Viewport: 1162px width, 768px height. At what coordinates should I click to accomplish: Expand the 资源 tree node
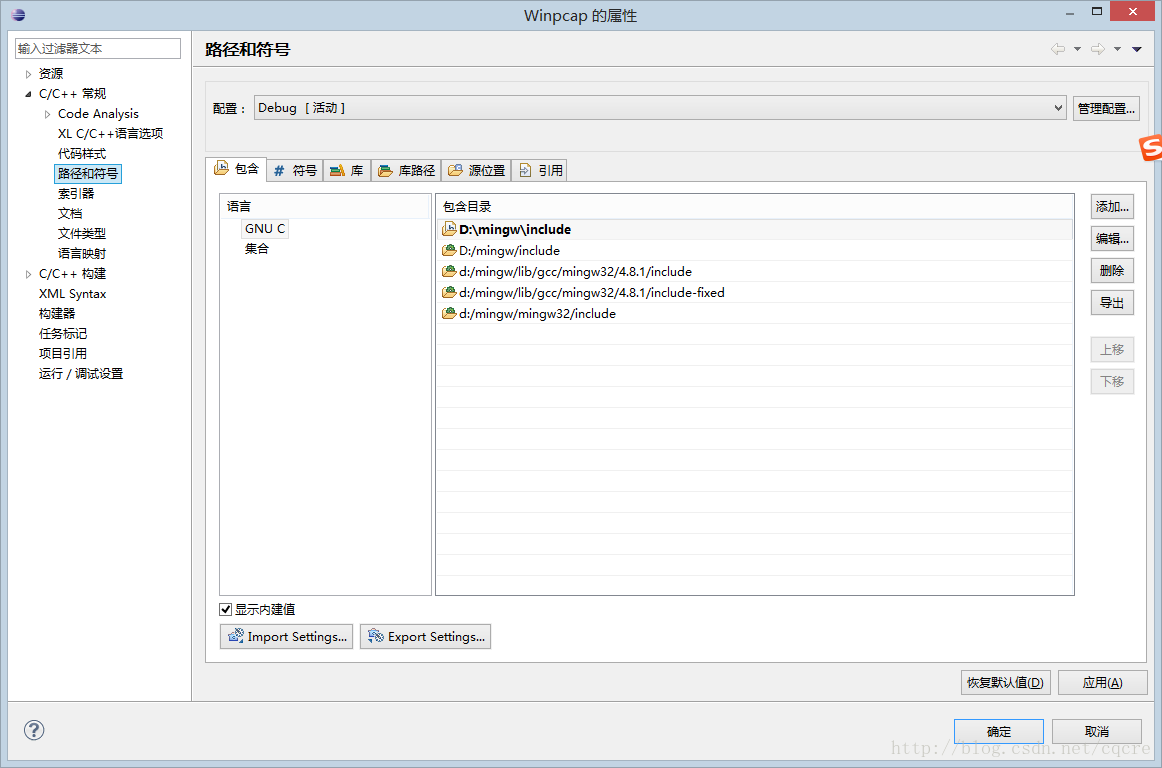click(x=28, y=73)
